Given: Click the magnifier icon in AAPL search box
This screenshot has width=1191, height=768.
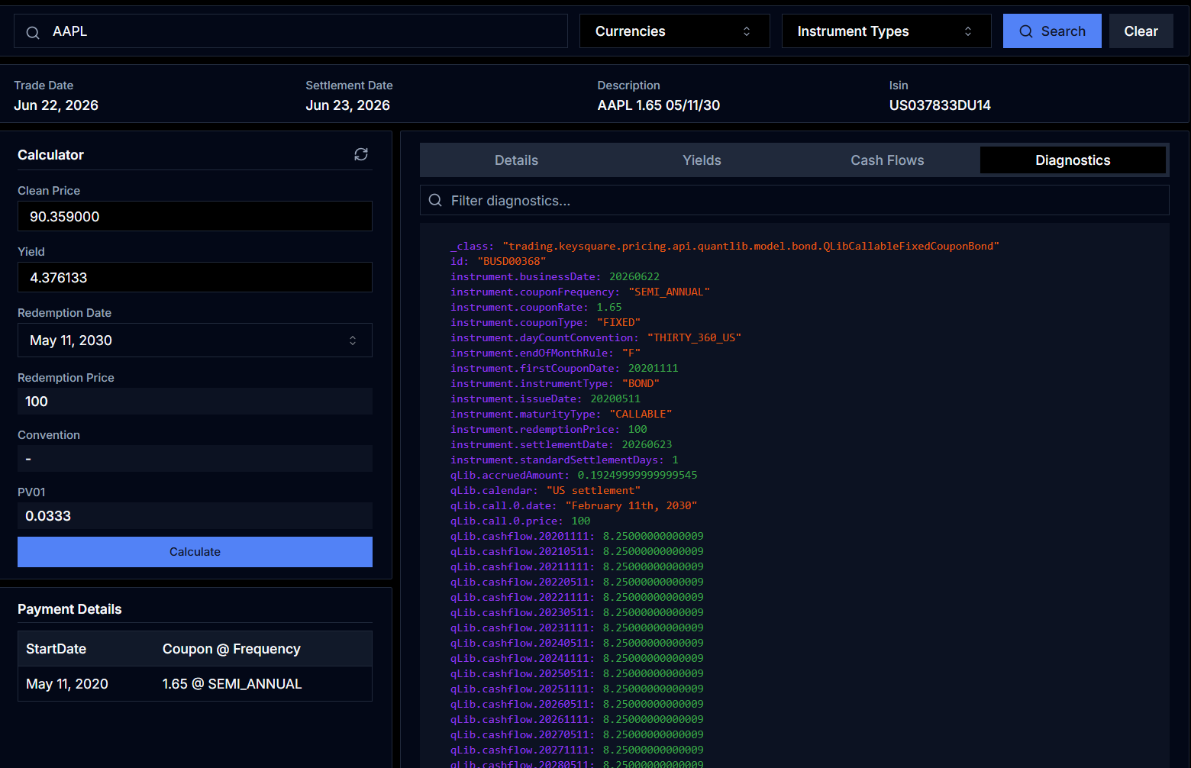Looking at the screenshot, I should click(33, 33).
